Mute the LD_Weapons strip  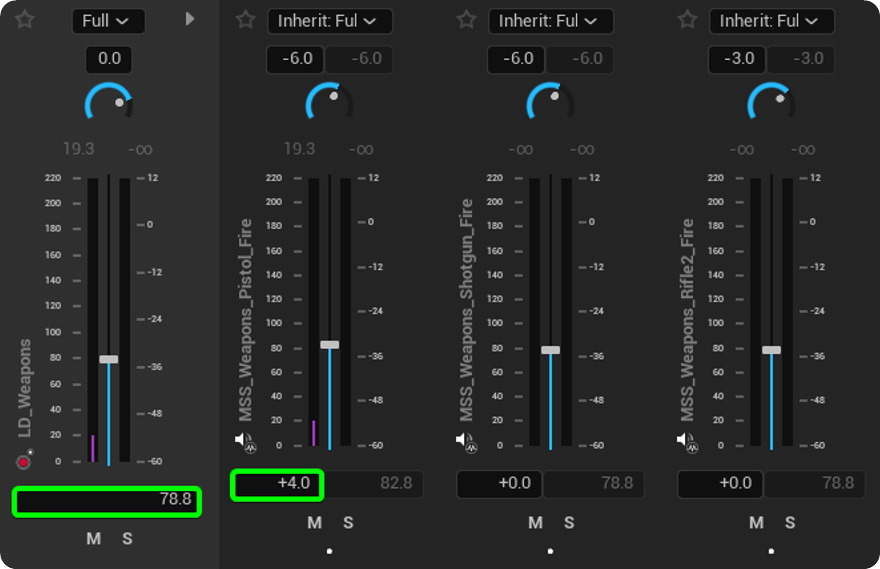(94, 539)
